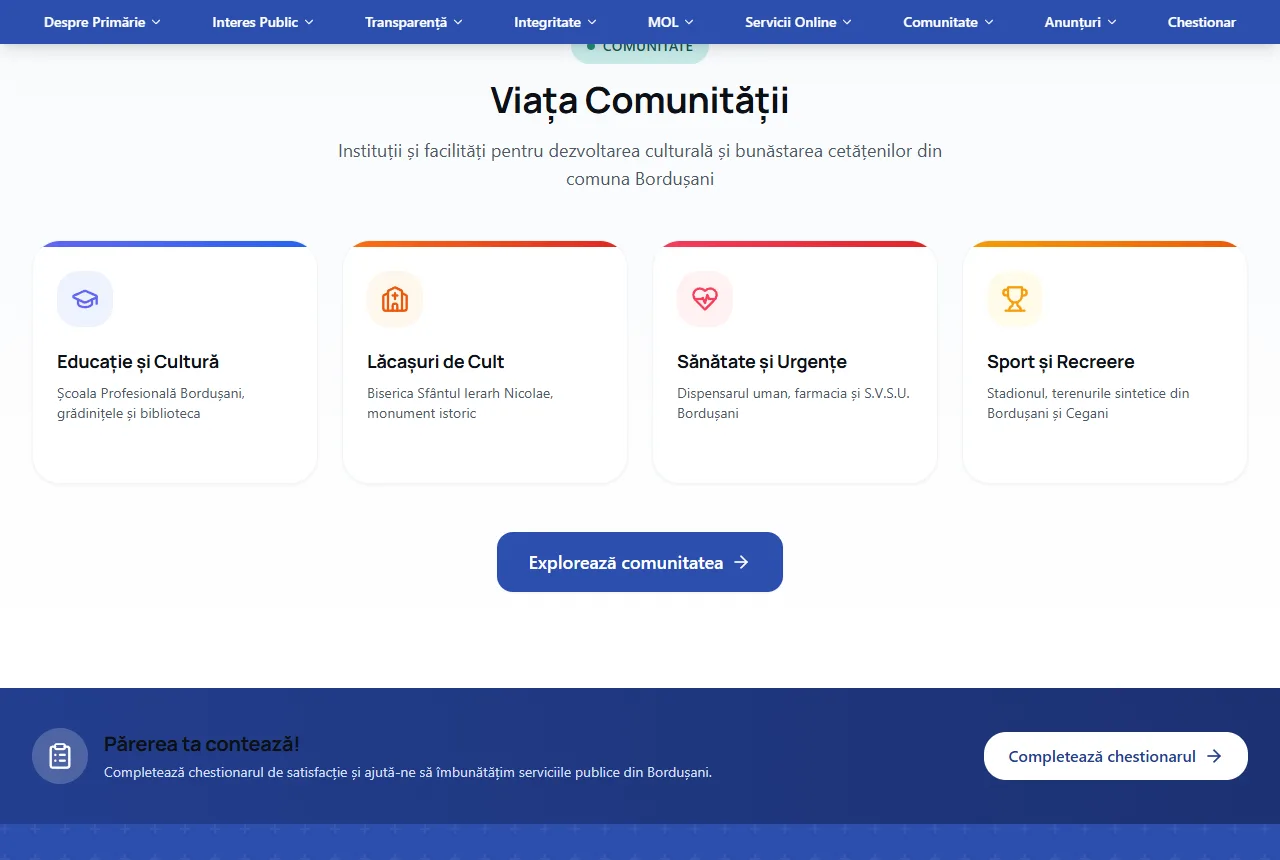
Task: Open the Sport și Recreere card title
Action: click(x=1061, y=362)
